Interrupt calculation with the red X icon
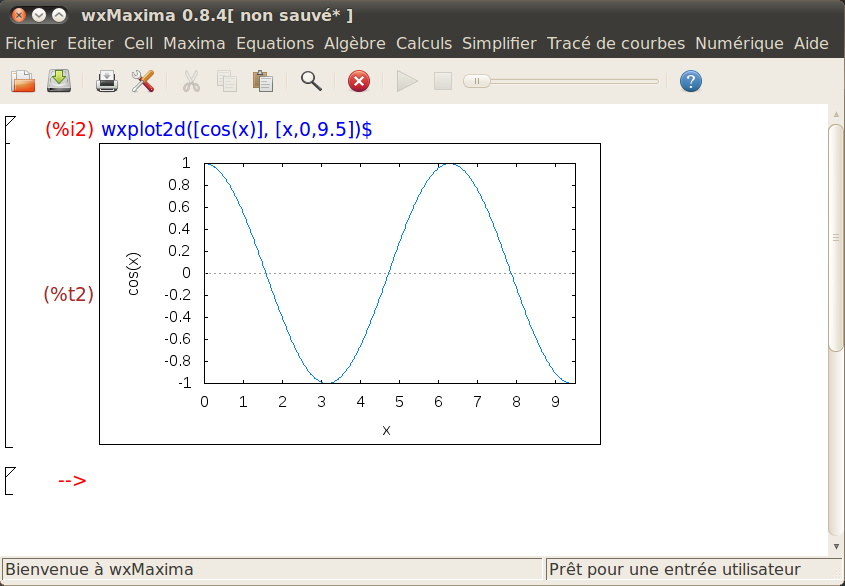Image resolution: width=845 pixels, height=586 pixels. pyautogui.click(x=359, y=81)
